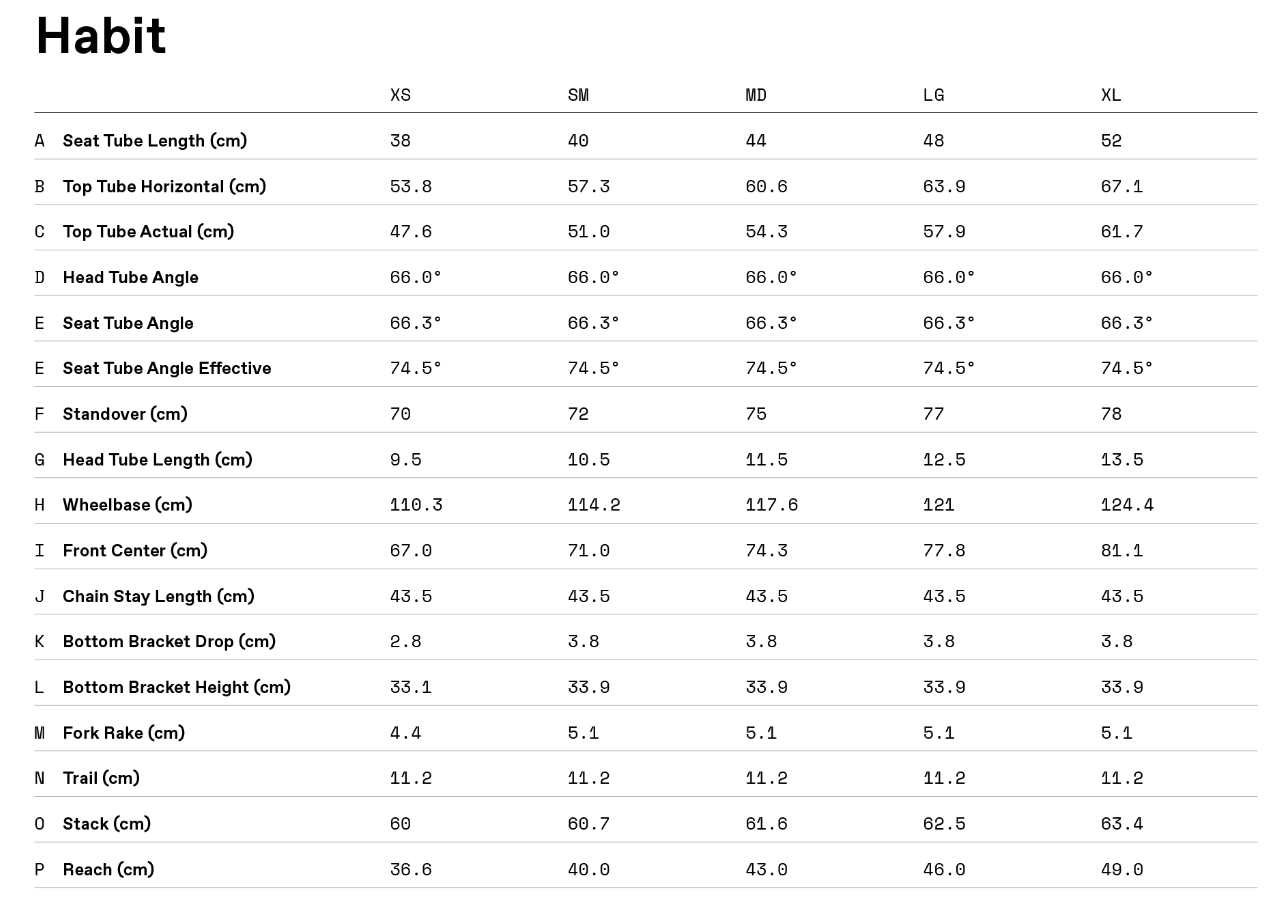Click the Head Tube Angle row label
The width and height of the screenshot is (1280, 918).
pos(130,277)
